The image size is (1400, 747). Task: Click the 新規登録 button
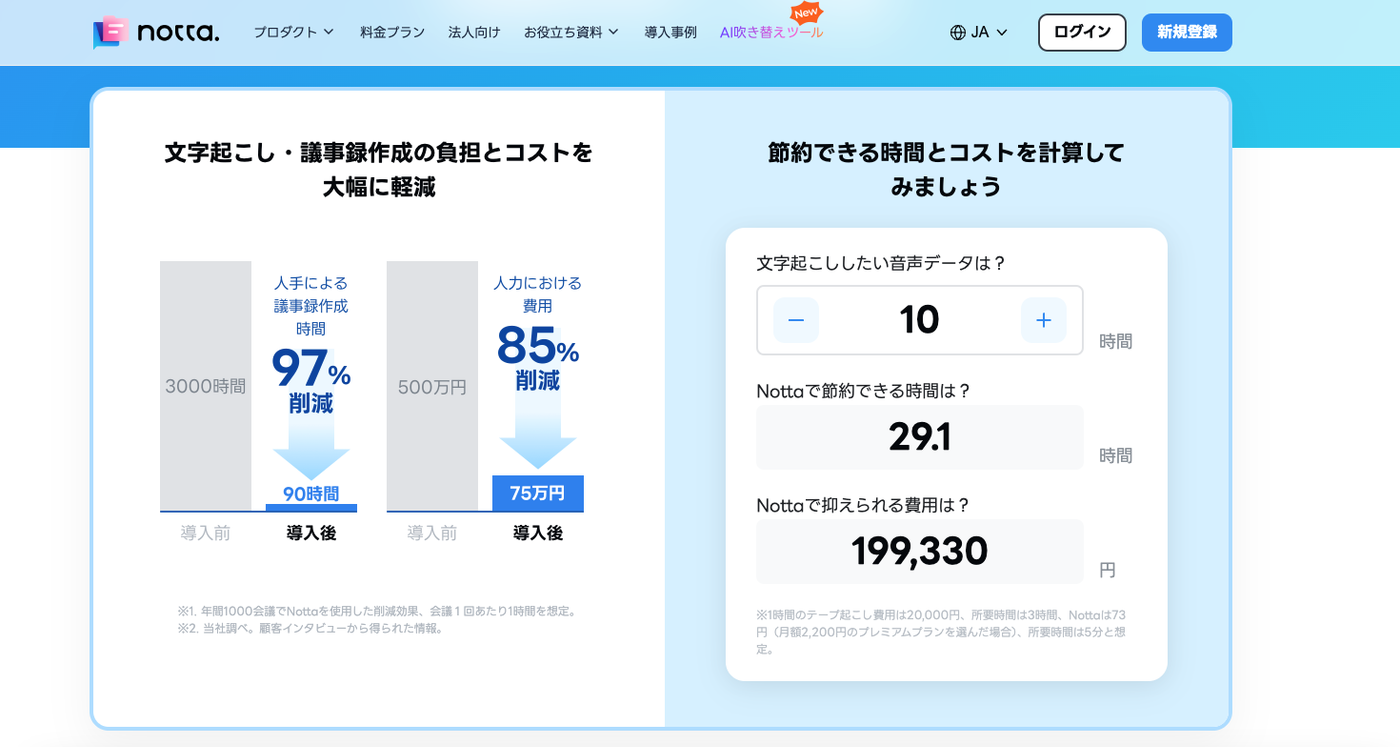[x=1187, y=32]
